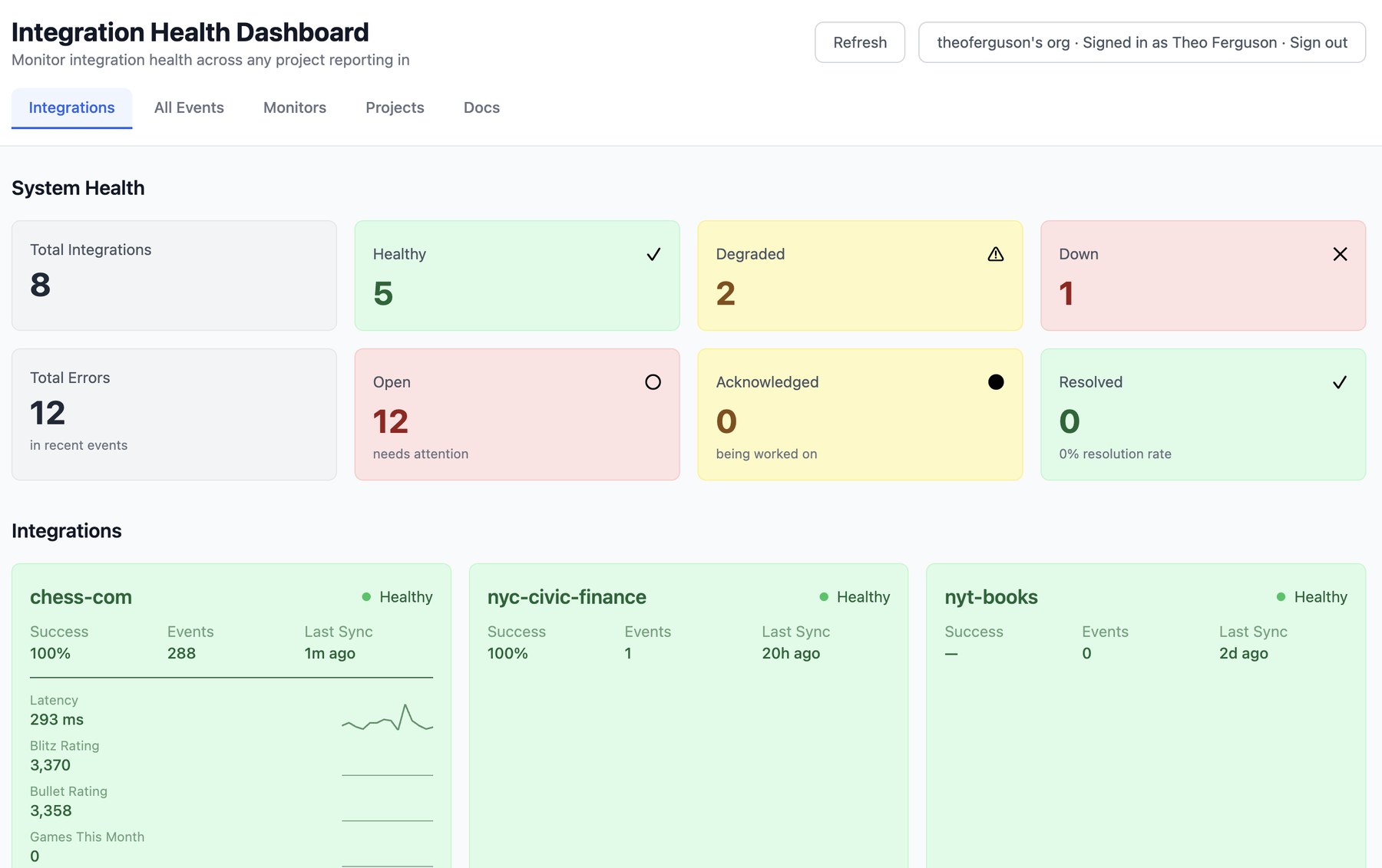Viewport: 1382px width, 868px height.
Task: Click the 'Integration Health Dashboard' heading
Action: 190,32
